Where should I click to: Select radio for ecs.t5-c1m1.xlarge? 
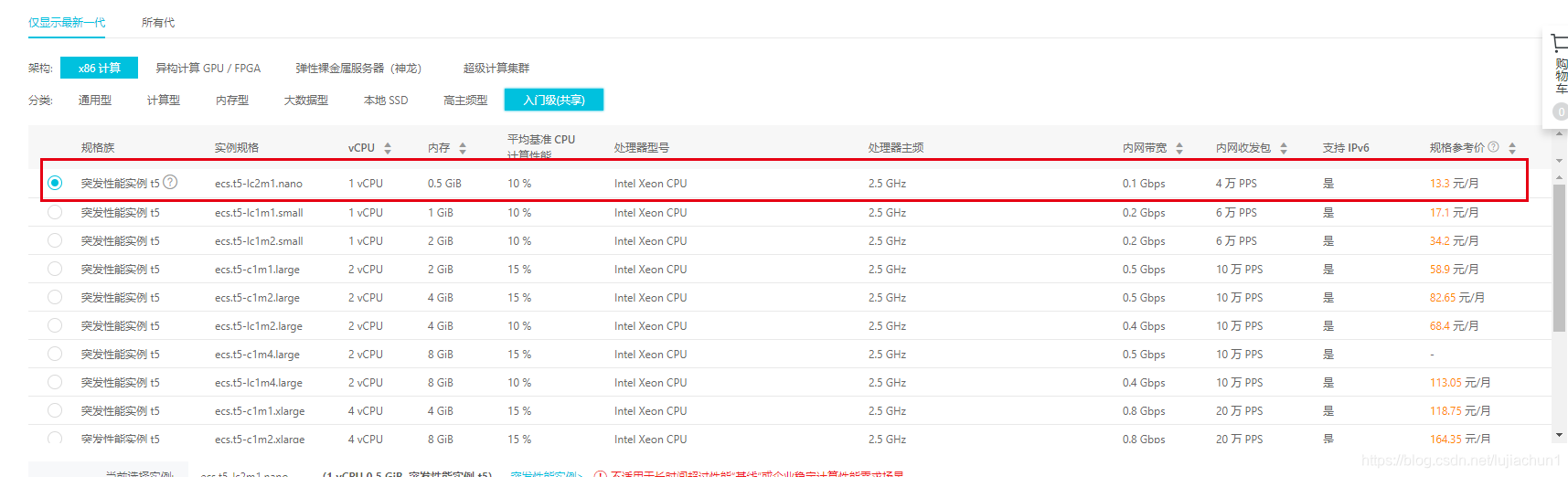click(x=55, y=410)
